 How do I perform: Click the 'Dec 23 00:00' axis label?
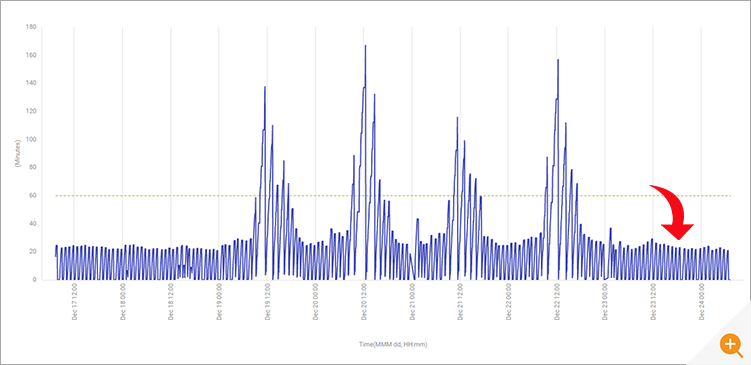point(605,302)
